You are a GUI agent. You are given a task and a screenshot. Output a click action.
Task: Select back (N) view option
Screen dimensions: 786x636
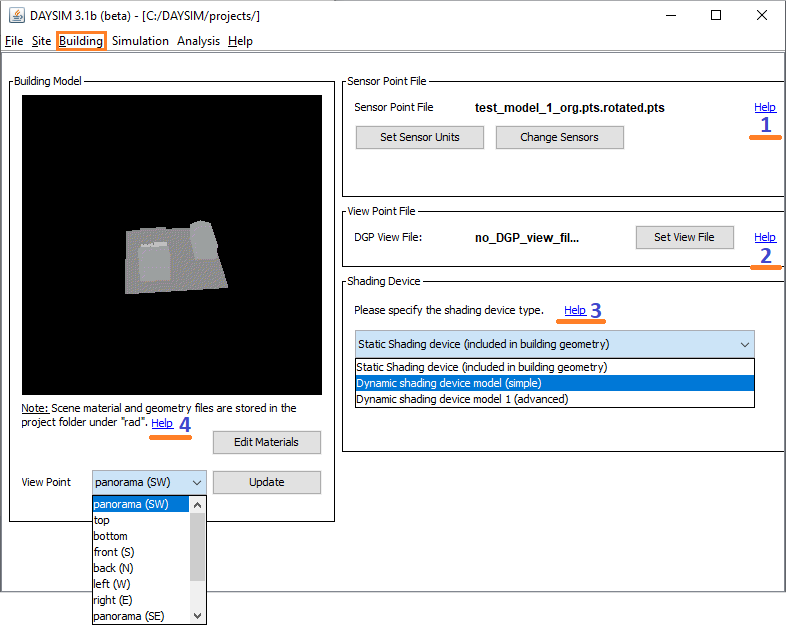point(141,568)
